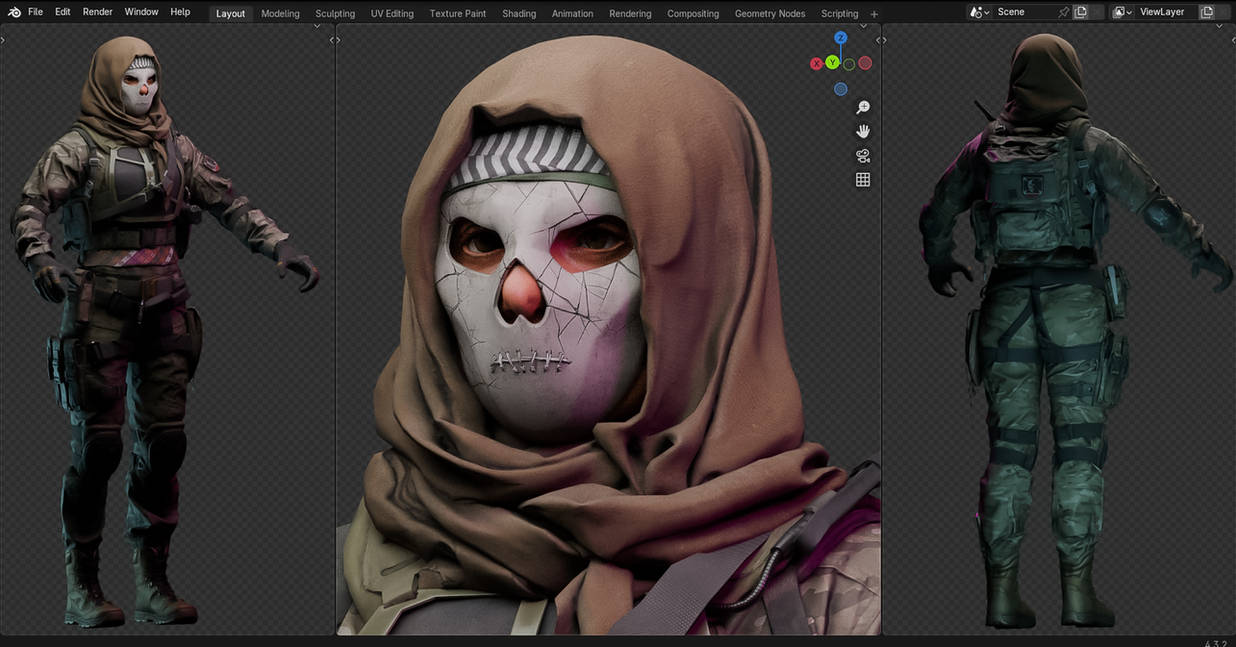Add a new view layer icon
The height and width of the screenshot is (647, 1236).
[1207, 12]
